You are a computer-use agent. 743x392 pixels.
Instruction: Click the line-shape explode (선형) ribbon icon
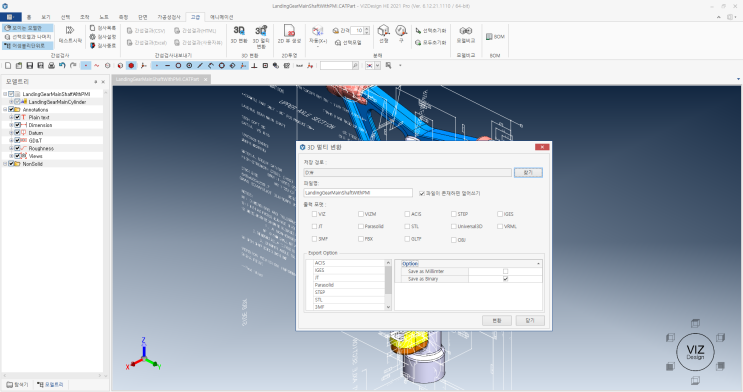(x=383, y=31)
